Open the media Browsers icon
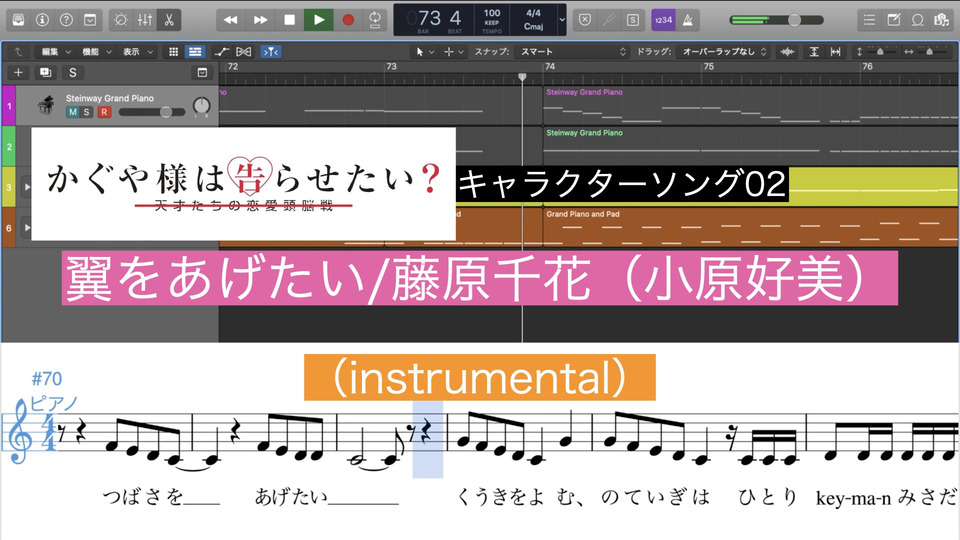Image resolution: width=960 pixels, height=540 pixels. click(942, 20)
